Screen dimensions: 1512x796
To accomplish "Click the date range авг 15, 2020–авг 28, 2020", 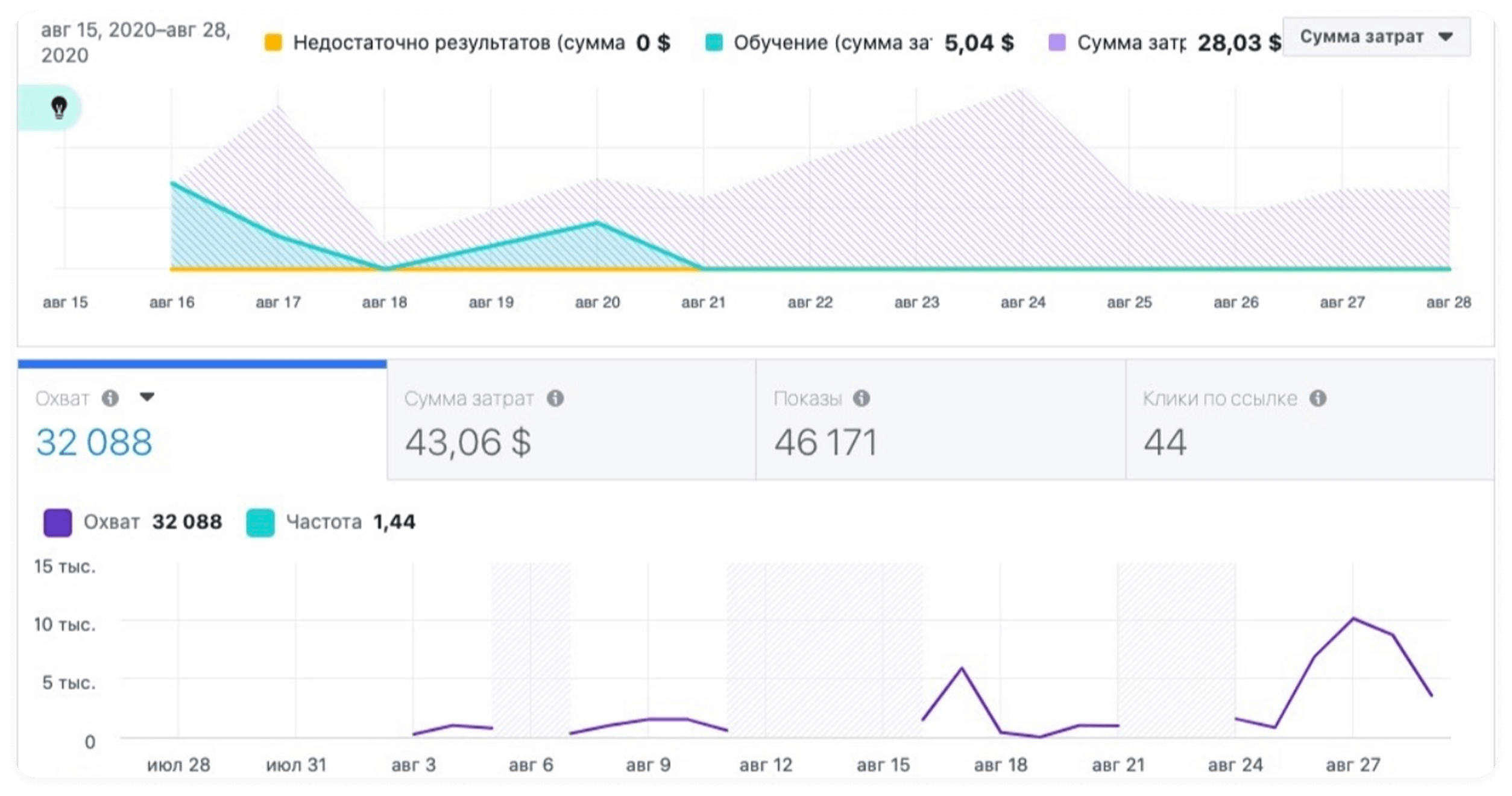I will tap(136, 42).
